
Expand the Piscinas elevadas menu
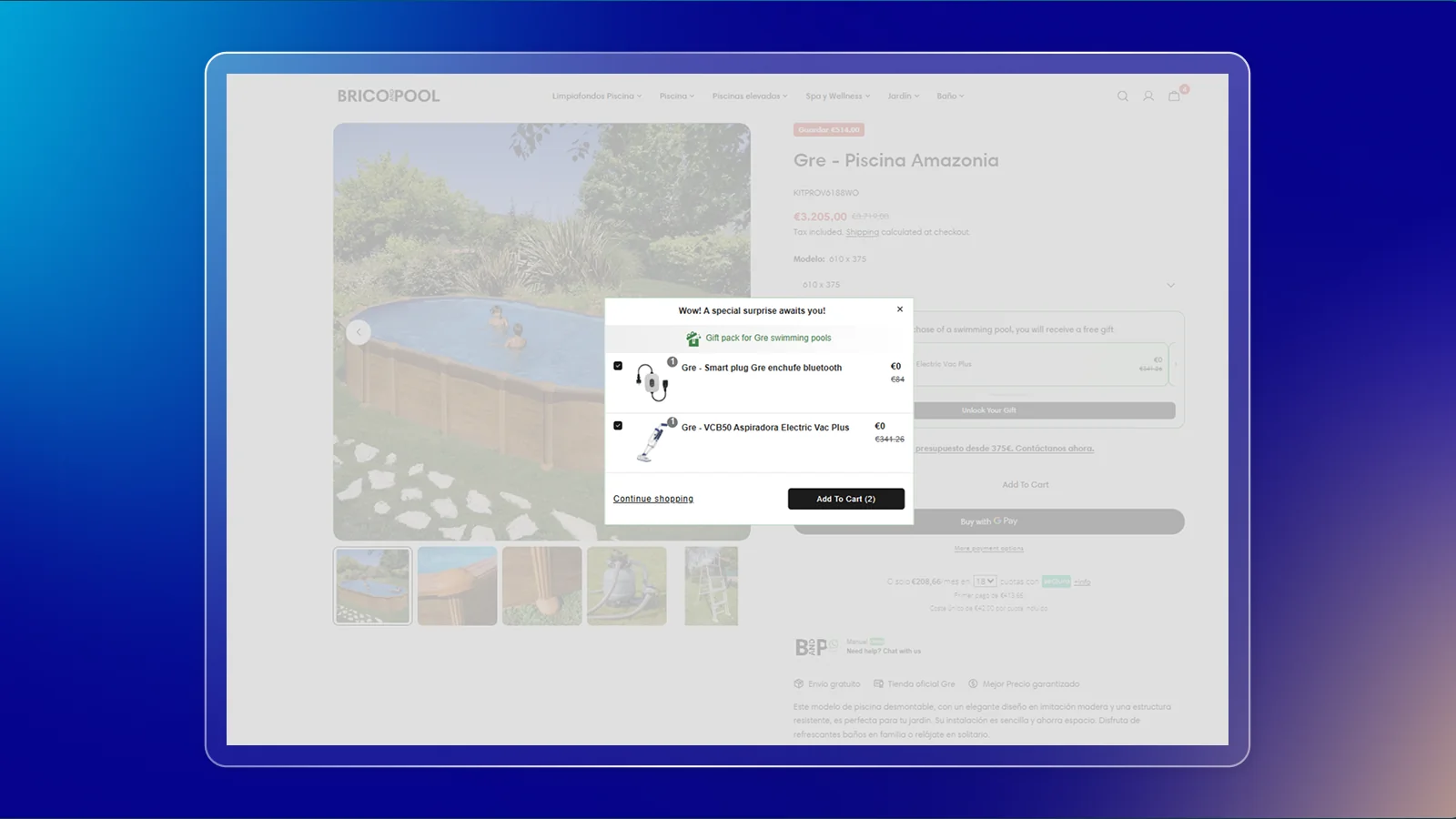tap(750, 96)
